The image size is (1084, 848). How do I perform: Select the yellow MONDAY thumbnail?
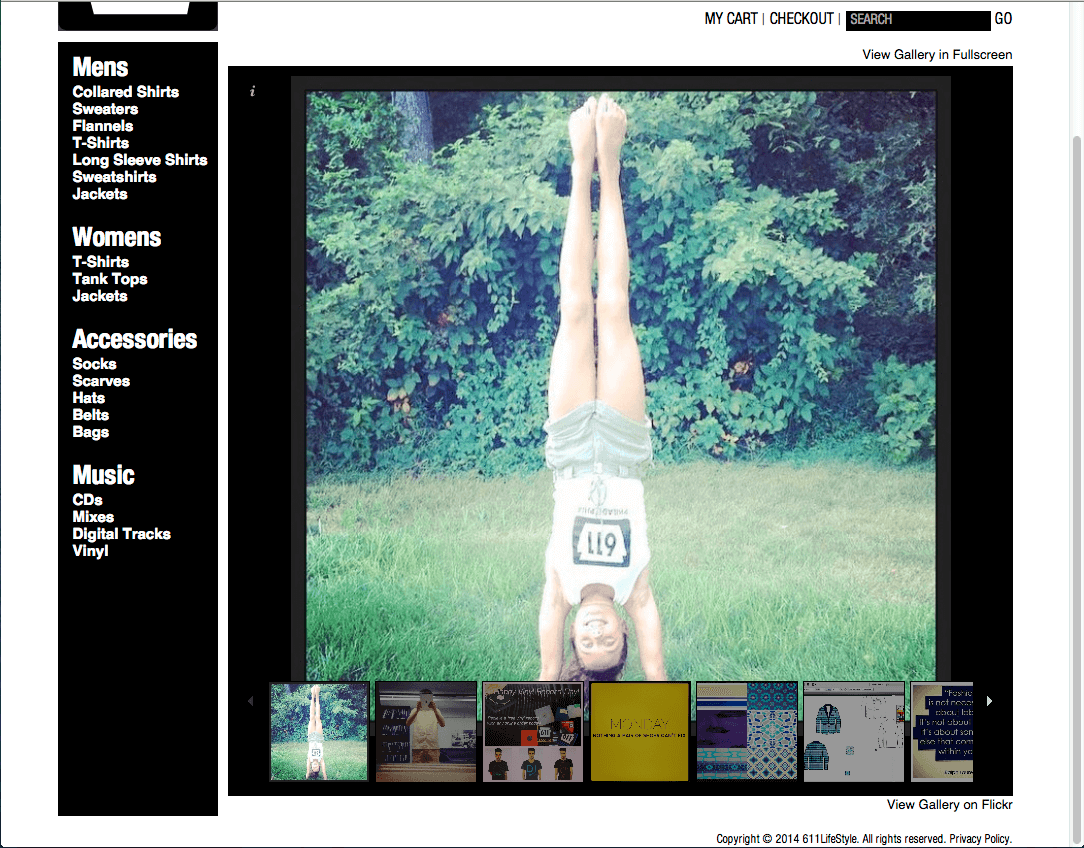(x=640, y=731)
